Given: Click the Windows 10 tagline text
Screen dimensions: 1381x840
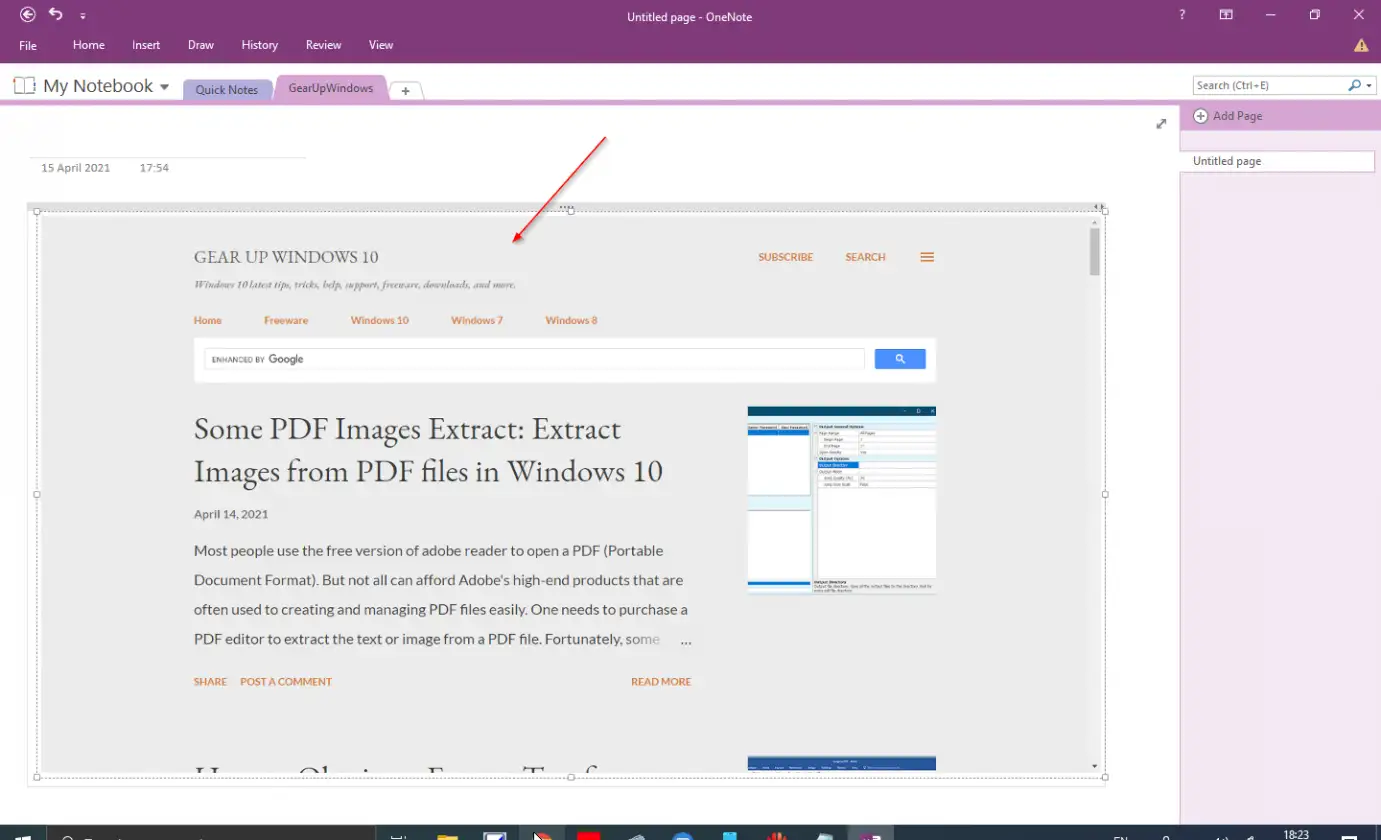Looking at the screenshot, I should click(x=355, y=284).
